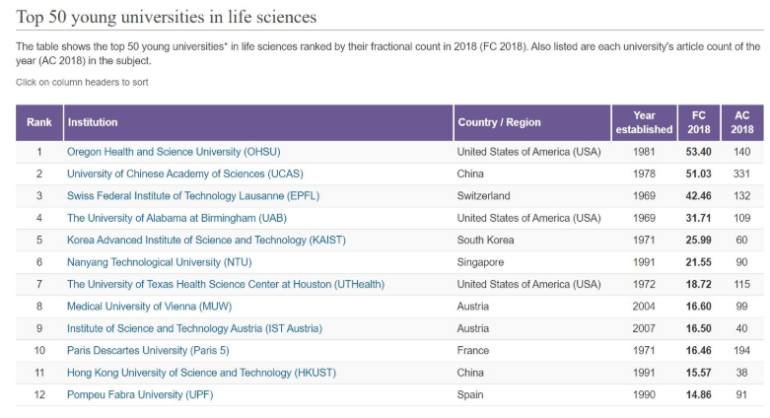The height and width of the screenshot is (418, 770).
Task: Sort table by the Rank column header
Action: (39, 122)
